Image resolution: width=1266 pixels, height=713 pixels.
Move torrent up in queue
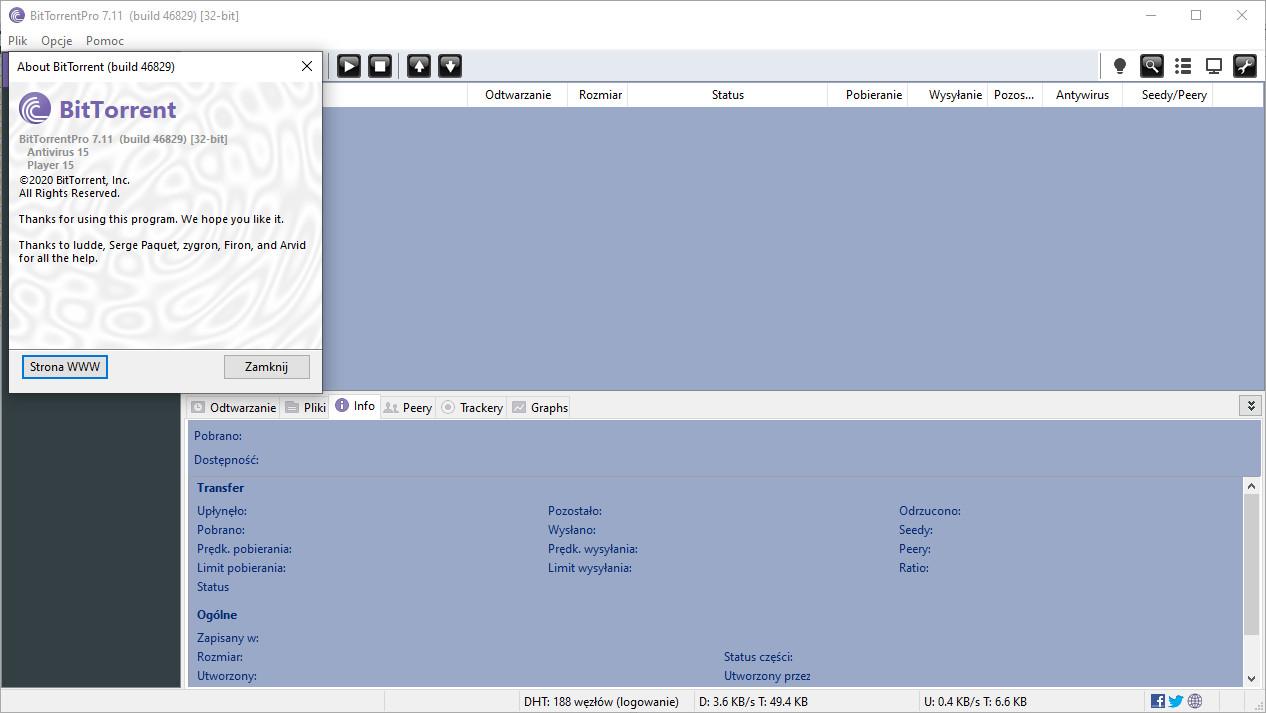point(419,66)
